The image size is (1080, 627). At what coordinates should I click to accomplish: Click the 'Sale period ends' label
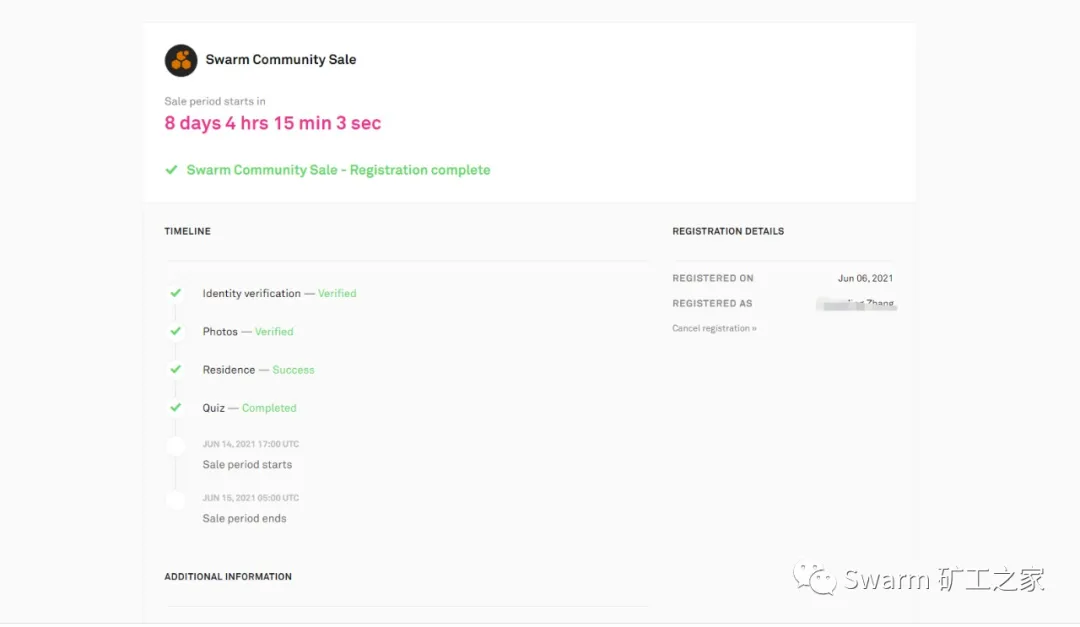(245, 518)
